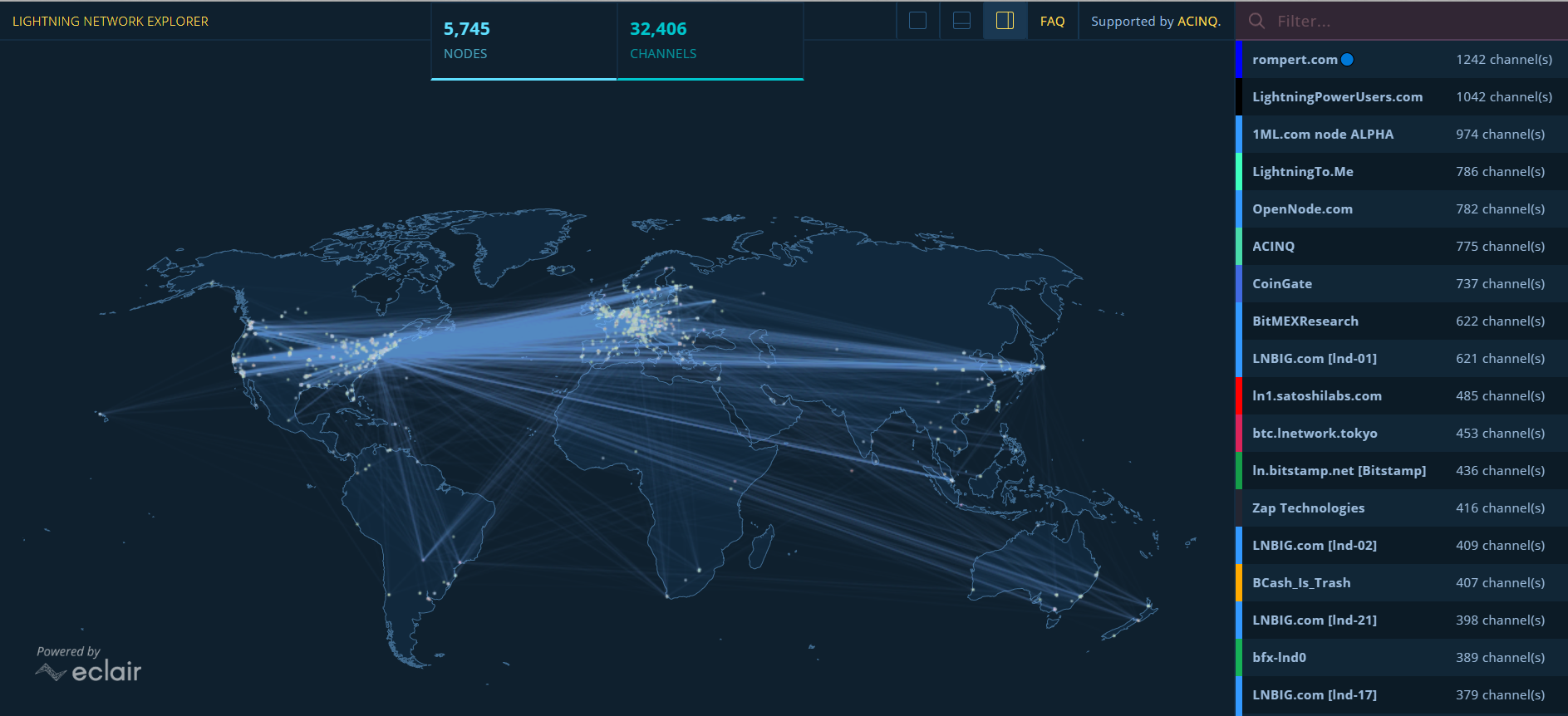
Task: Select the ln1.satoshilabs.com node
Action: [1402, 395]
